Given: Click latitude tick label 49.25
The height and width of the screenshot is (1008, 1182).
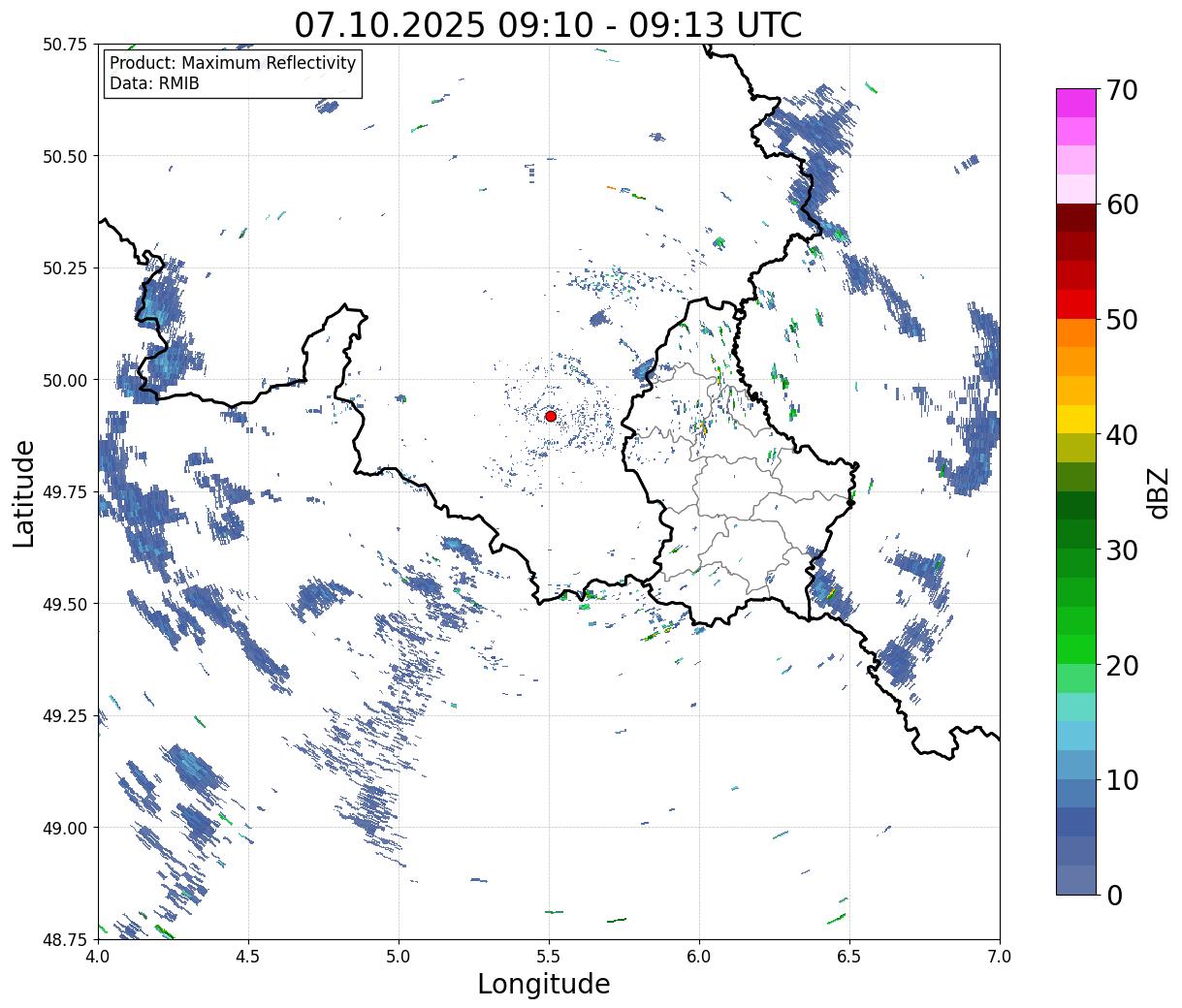Looking at the screenshot, I should pos(64,716).
